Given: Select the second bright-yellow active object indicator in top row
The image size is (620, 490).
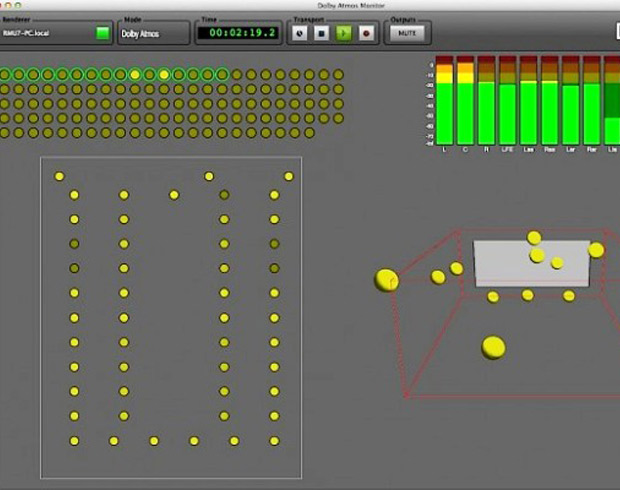Looking at the screenshot, I should [164, 74].
